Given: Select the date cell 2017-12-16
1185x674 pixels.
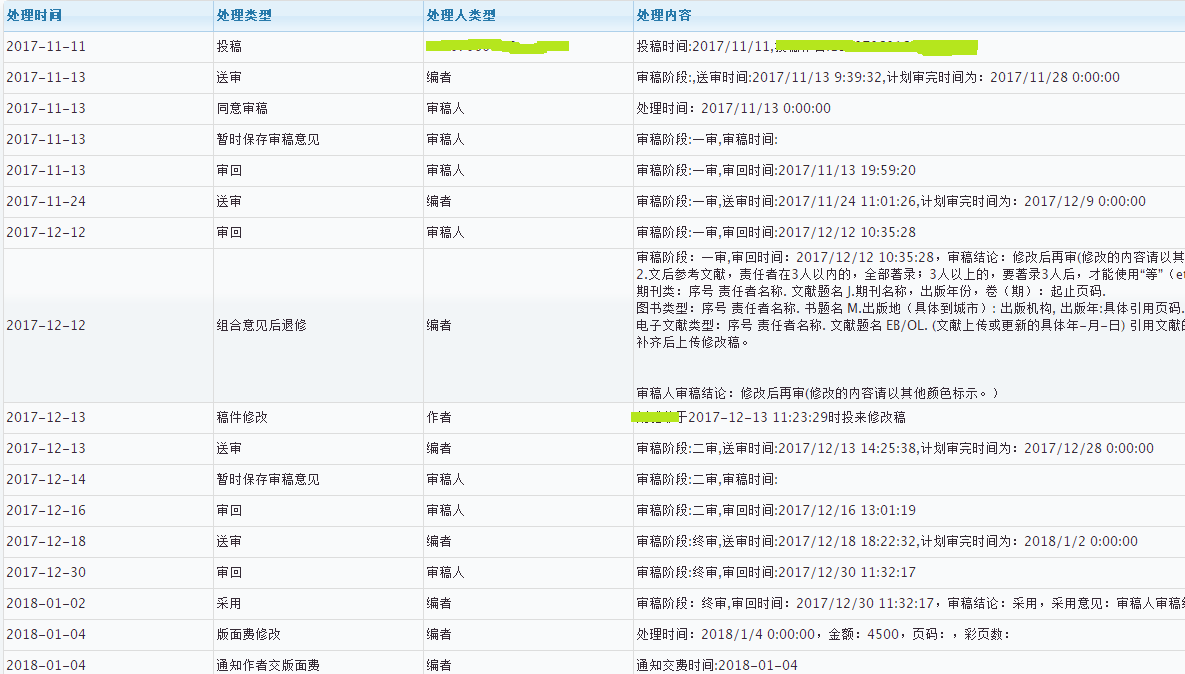Looking at the screenshot, I should 46,510.
